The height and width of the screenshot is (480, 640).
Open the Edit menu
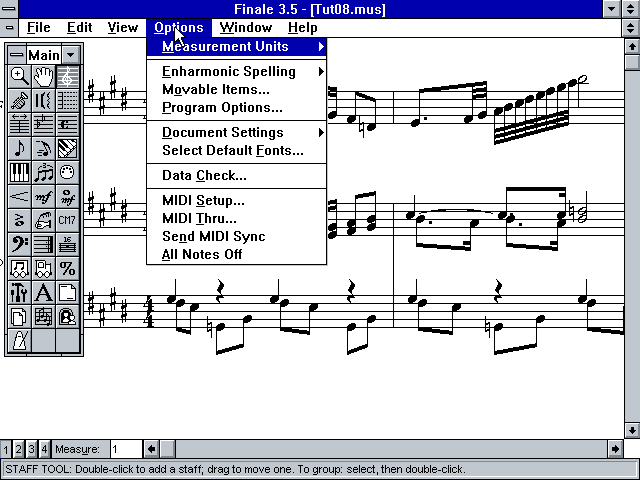79,28
